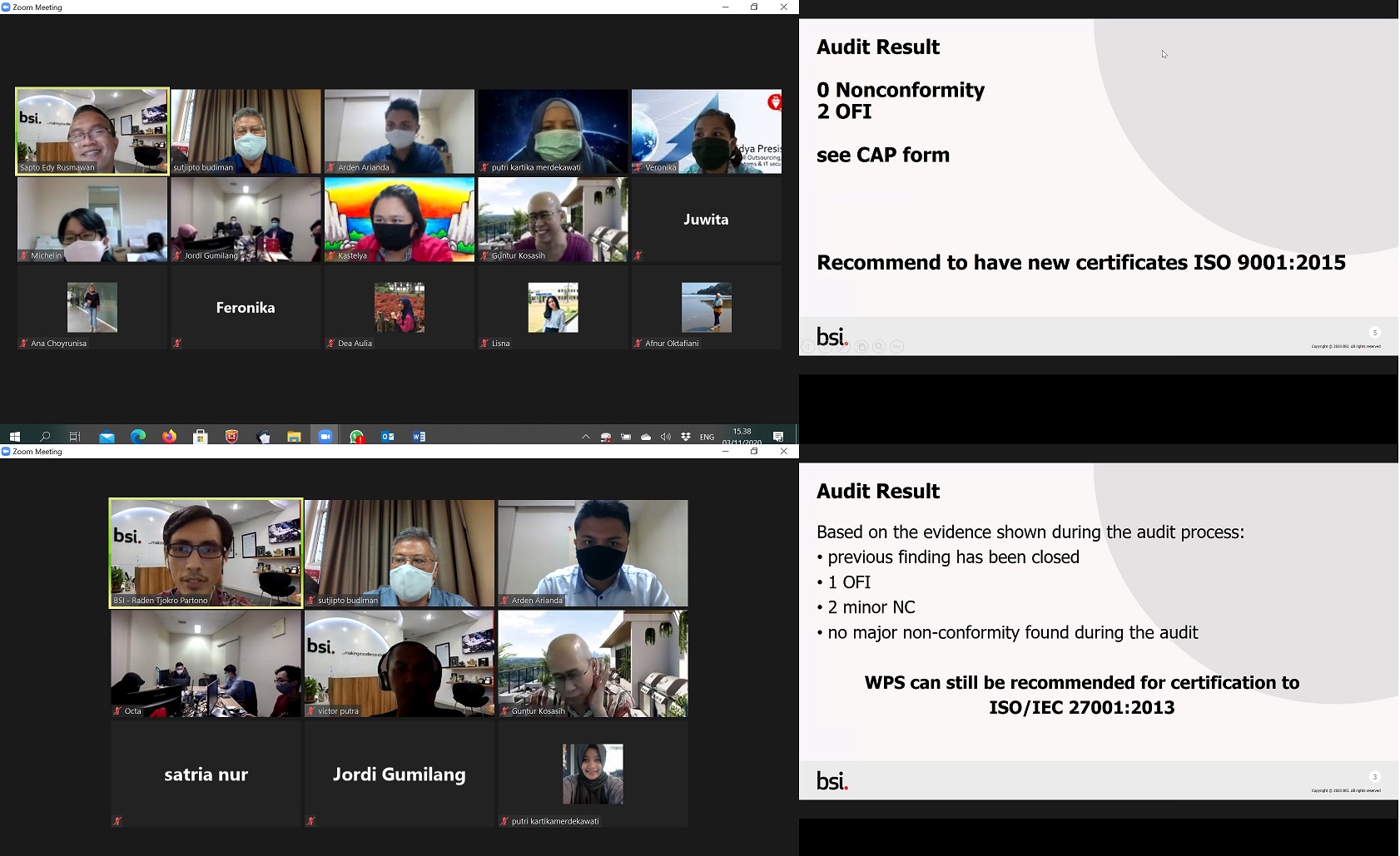This screenshot has height=856, width=1400.
Task: Select Michelin's video tile
Action: pos(92,220)
